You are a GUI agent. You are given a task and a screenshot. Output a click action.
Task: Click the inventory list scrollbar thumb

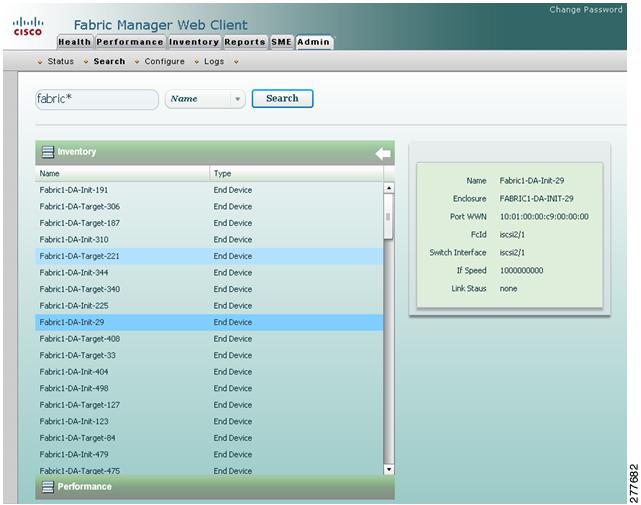coord(388,216)
